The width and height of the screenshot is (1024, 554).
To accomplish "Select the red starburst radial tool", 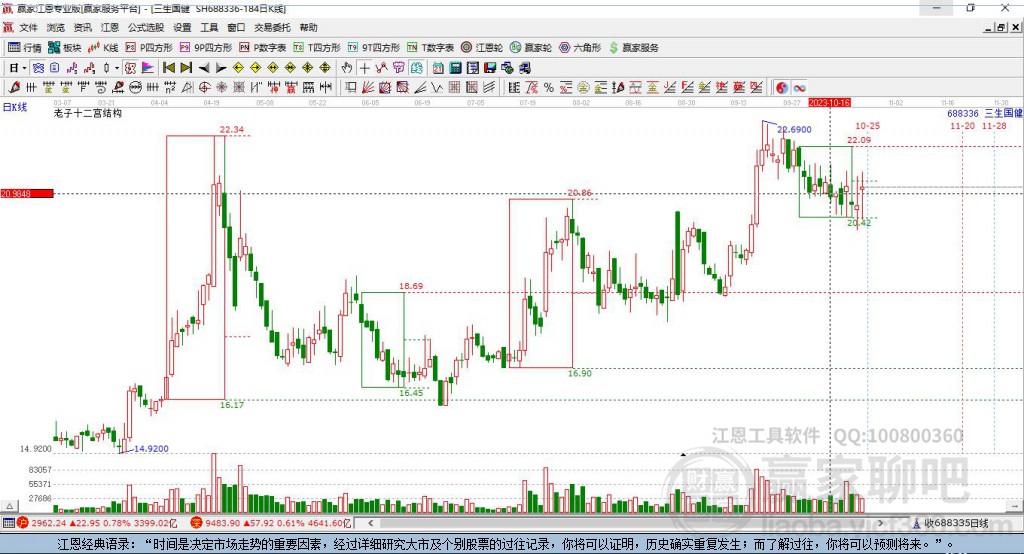I will pos(221,88).
